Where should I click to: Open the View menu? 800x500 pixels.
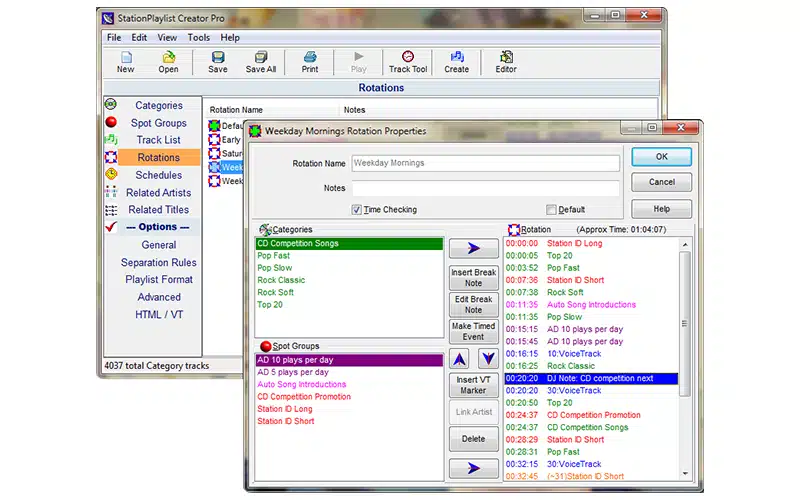pos(167,38)
